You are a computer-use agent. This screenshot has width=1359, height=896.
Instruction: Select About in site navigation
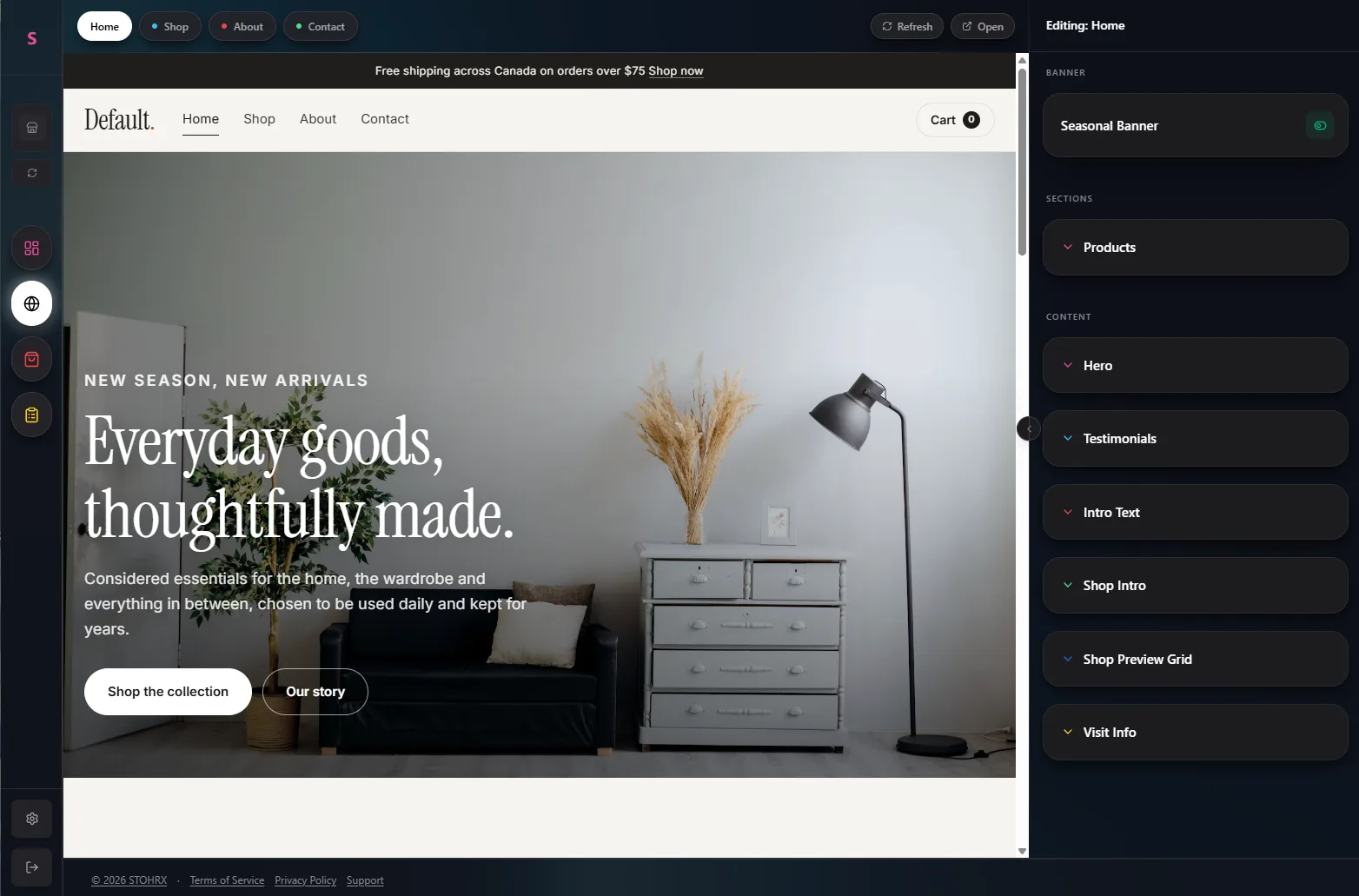coord(318,119)
